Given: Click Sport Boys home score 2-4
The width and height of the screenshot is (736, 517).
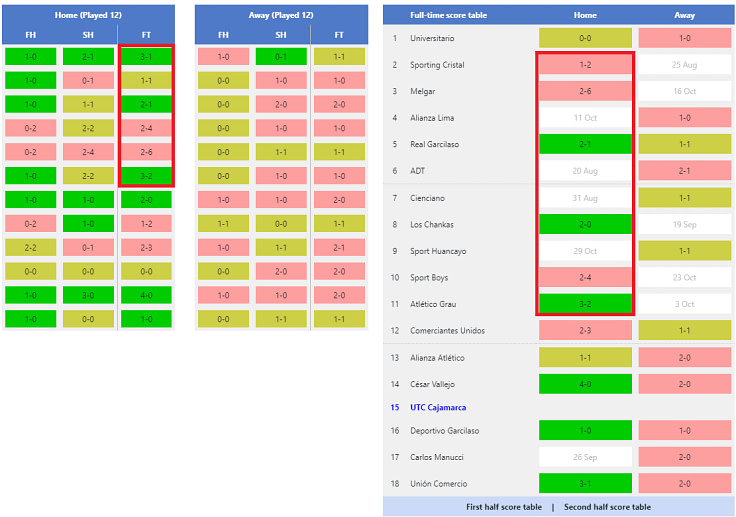Looking at the screenshot, I should coord(585,278).
